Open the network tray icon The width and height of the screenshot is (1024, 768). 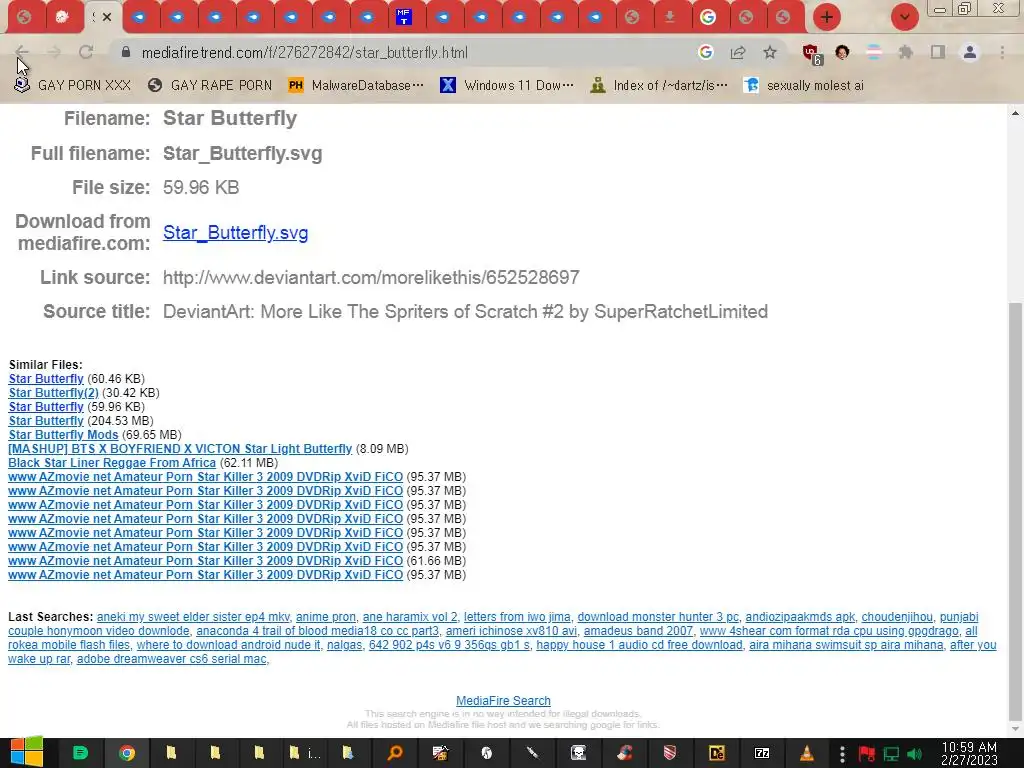coord(891,754)
